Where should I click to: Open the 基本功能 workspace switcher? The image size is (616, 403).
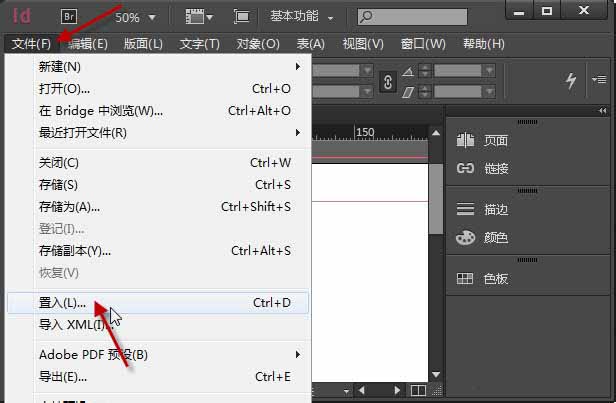[302, 16]
